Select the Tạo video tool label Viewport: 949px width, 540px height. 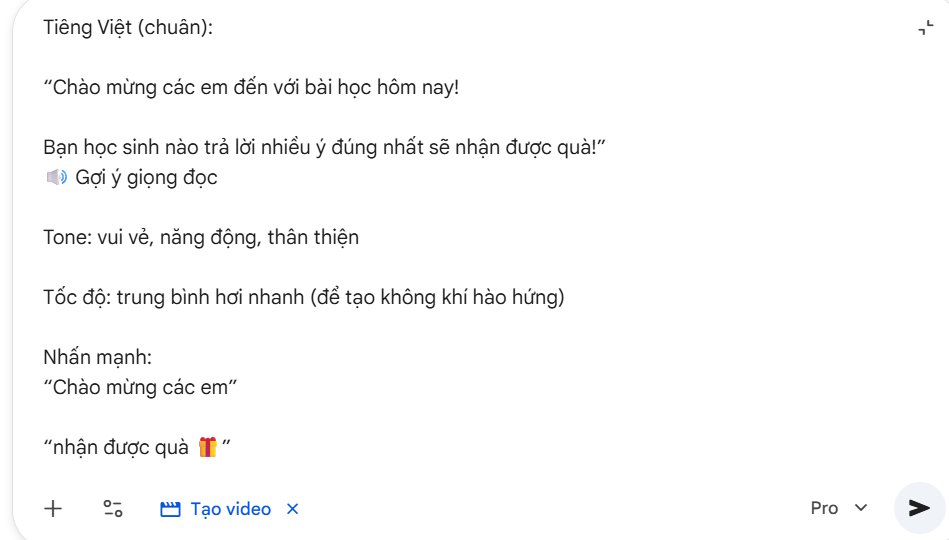[231, 509]
